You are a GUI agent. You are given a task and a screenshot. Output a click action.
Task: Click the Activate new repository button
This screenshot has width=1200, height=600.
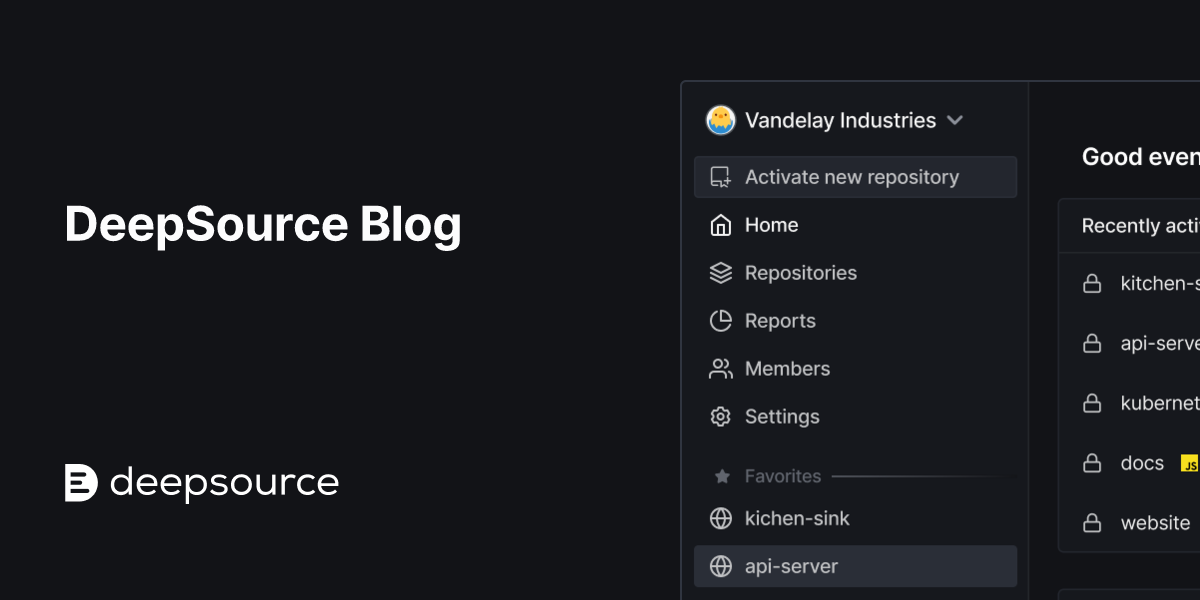[855, 176]
